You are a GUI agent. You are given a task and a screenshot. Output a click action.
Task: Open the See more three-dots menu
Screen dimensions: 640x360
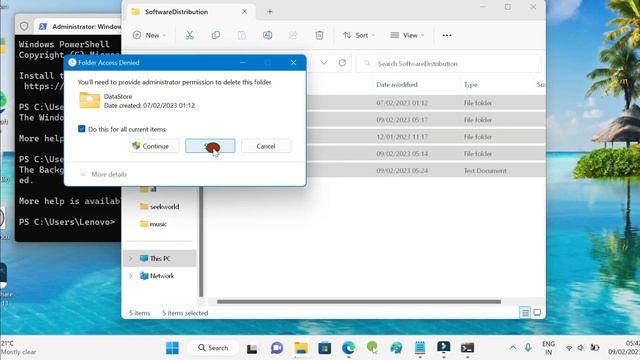pyautogui.click(x=447, y=35)
